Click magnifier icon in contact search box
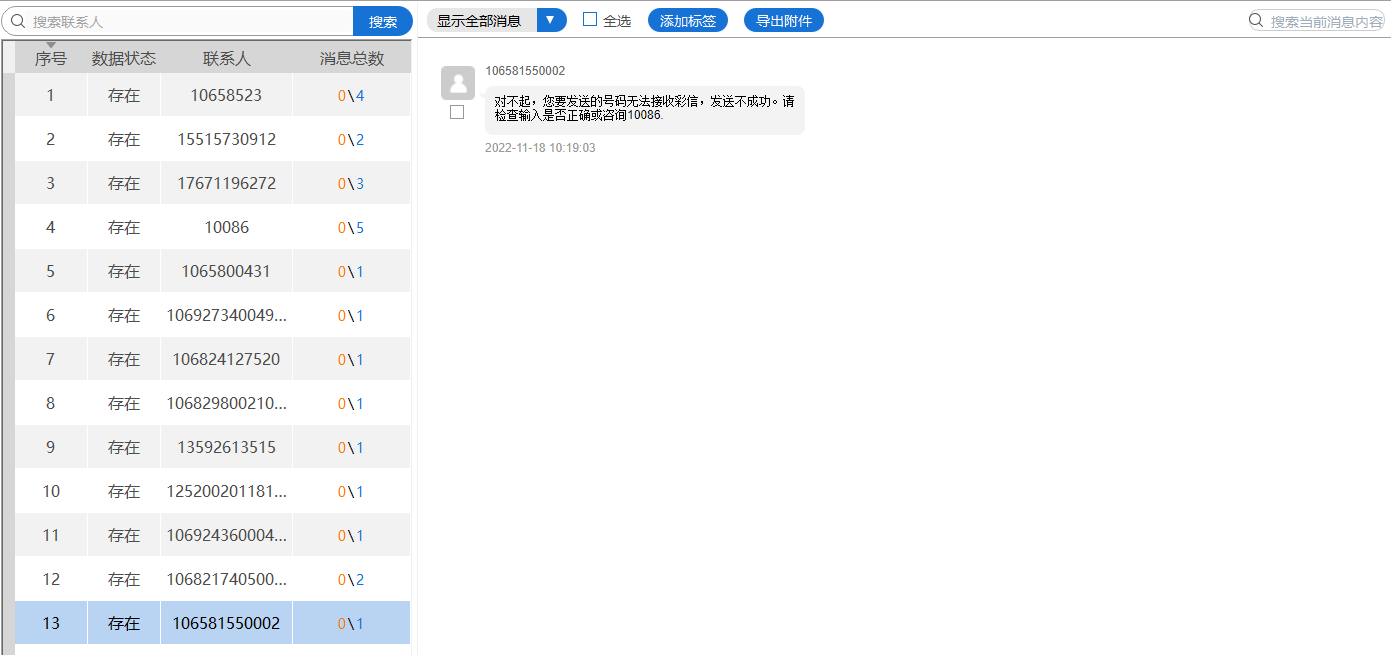 [x=17, y=21]
